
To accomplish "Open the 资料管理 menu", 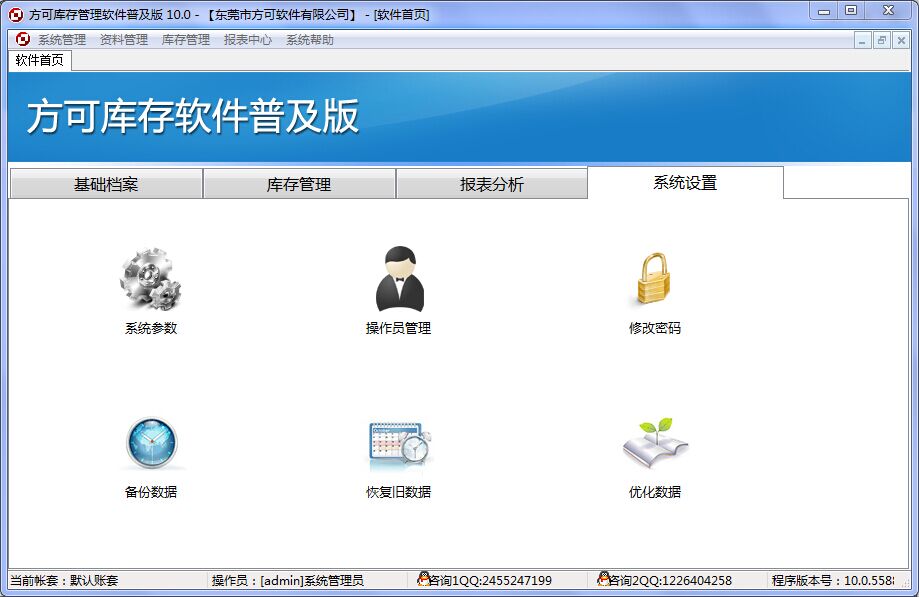I will point(124,40).
